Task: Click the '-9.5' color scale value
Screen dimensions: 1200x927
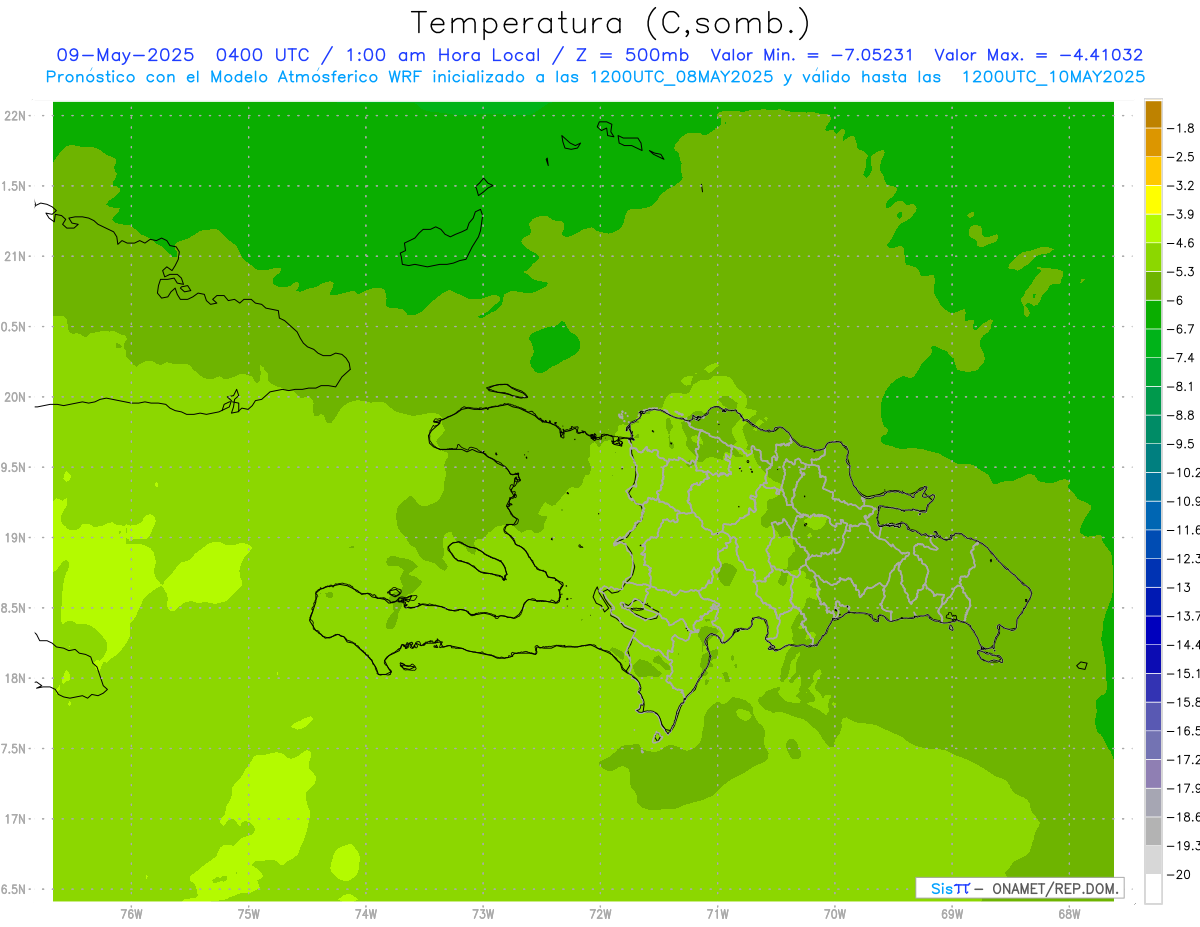Action: tap(1181, 443)
